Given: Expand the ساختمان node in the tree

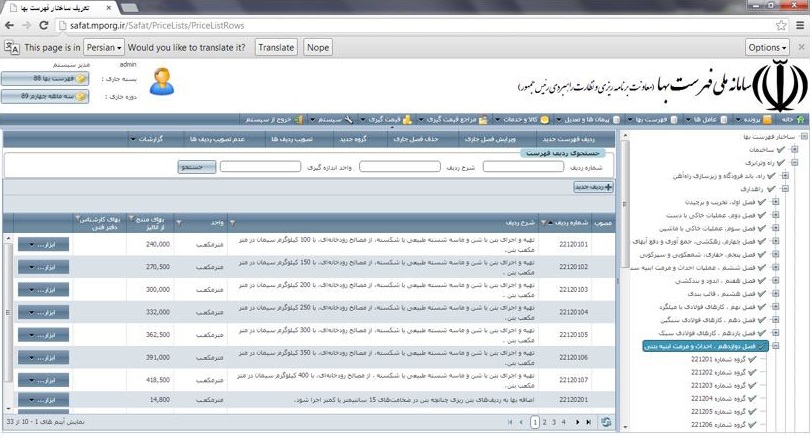Looking at the screenshot, I should pos(795,149).
